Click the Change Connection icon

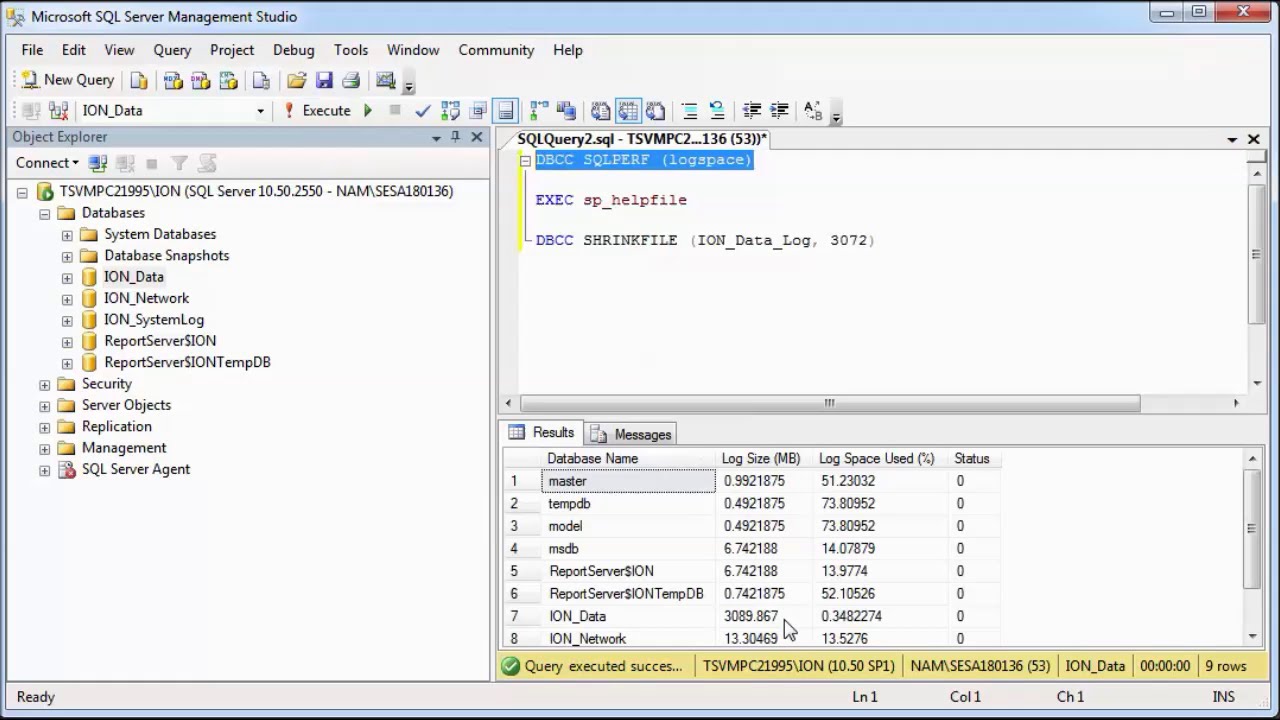pos(59,111)
